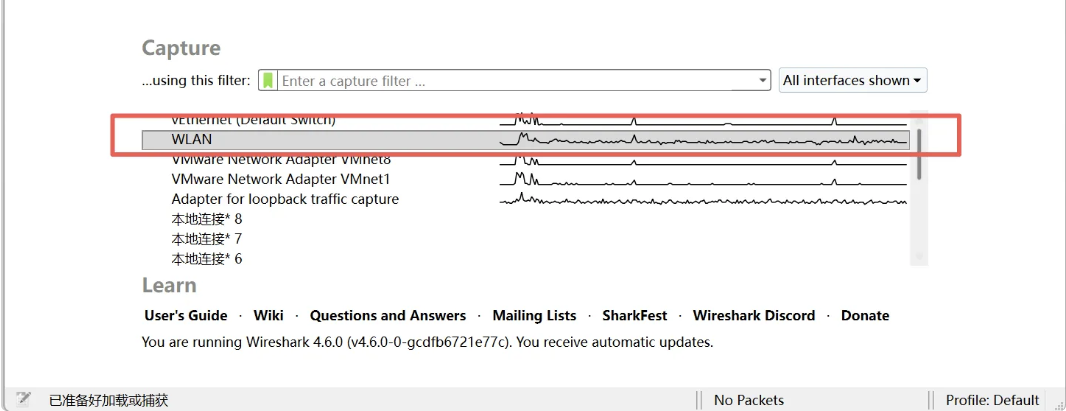The width and height of the screenshot is (1066, 411).
Task: Click into the capture filter input field
Action: point(515,81)
